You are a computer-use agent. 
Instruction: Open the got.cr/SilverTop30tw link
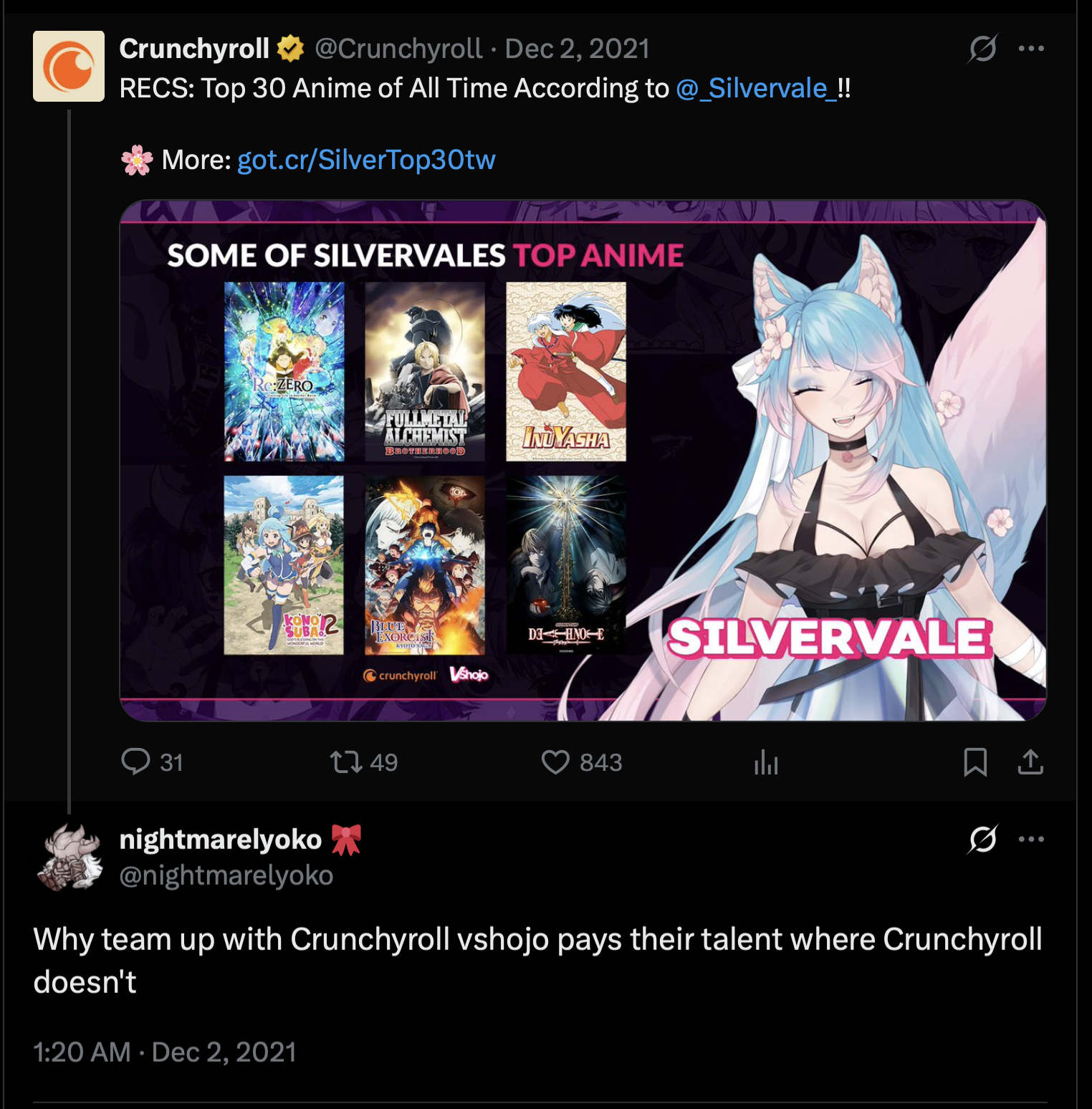(366, 159)
